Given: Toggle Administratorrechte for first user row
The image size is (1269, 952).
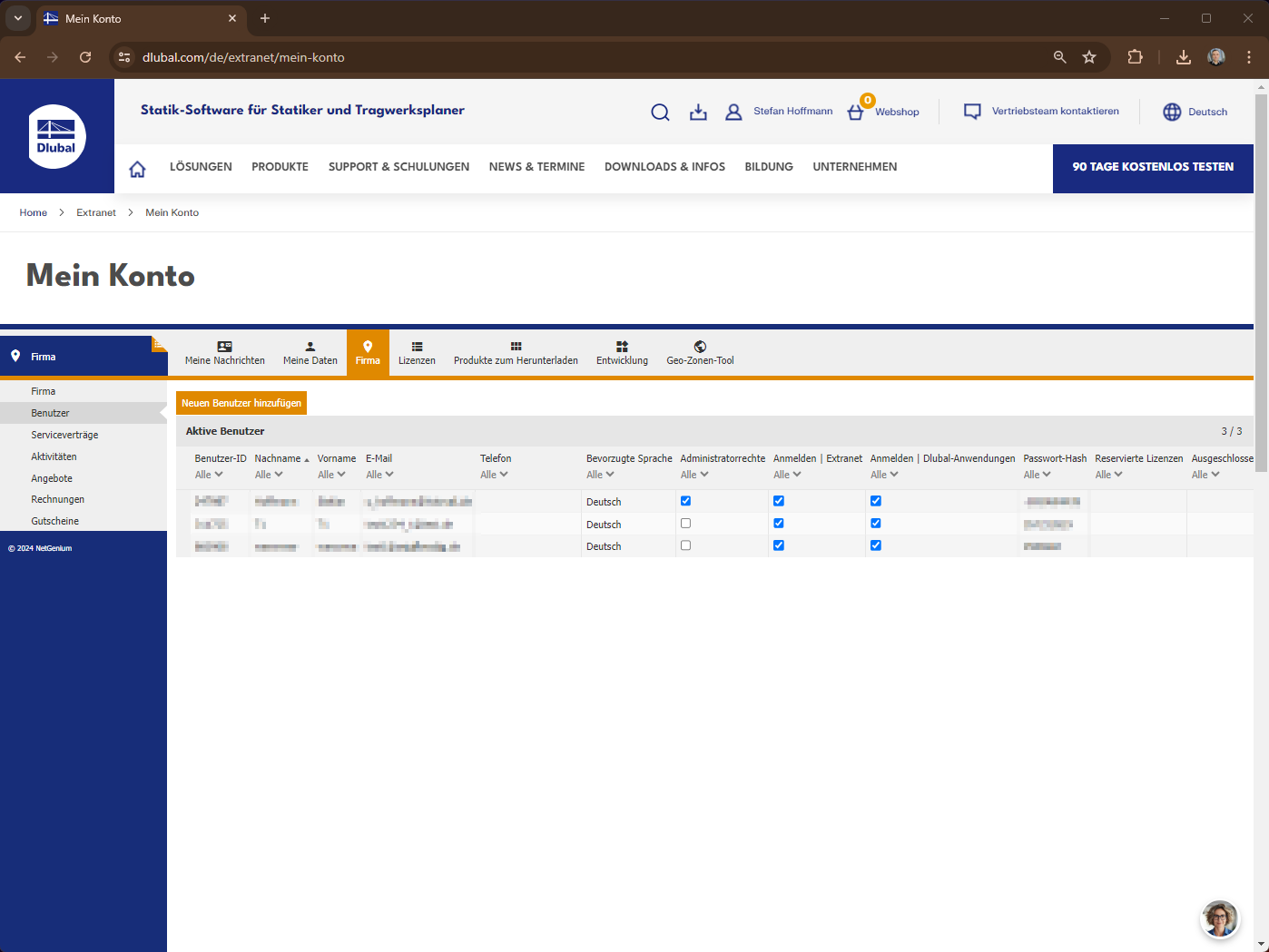Looking at the screenshot, I should 685,501.
